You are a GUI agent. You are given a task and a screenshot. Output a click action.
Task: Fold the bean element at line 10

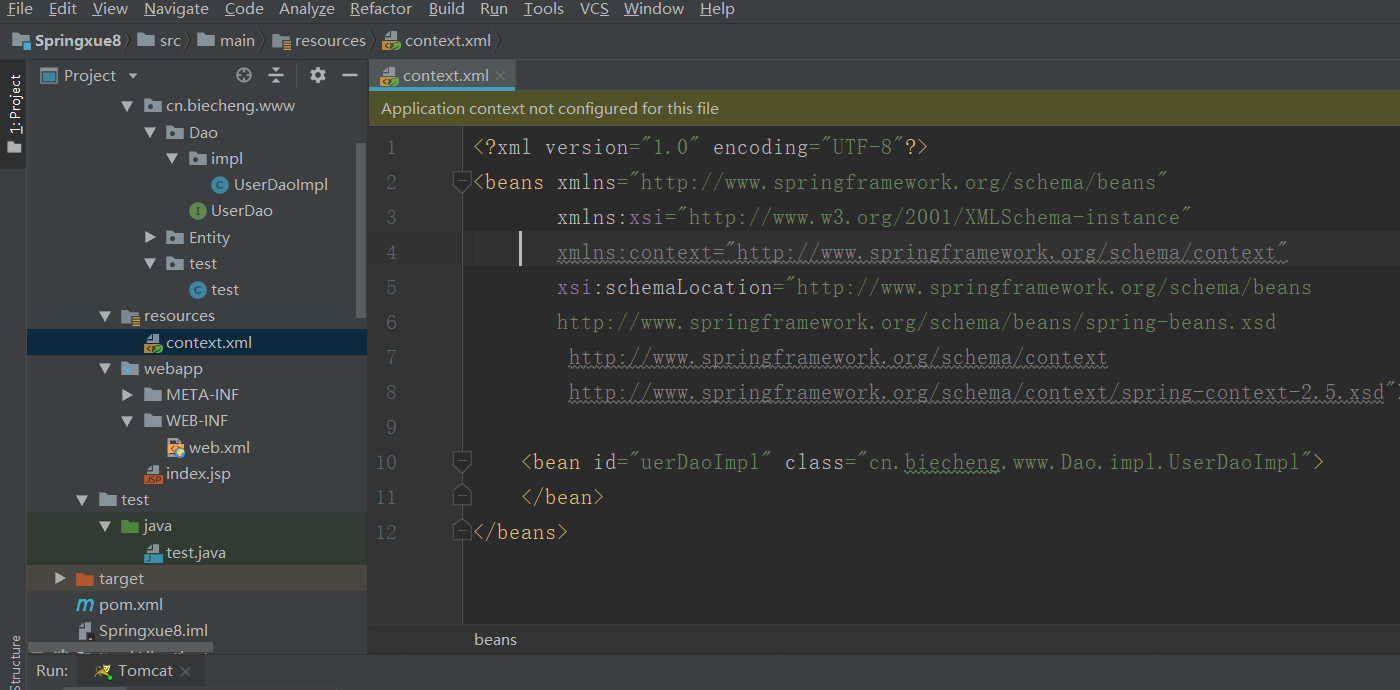(461, 462)
